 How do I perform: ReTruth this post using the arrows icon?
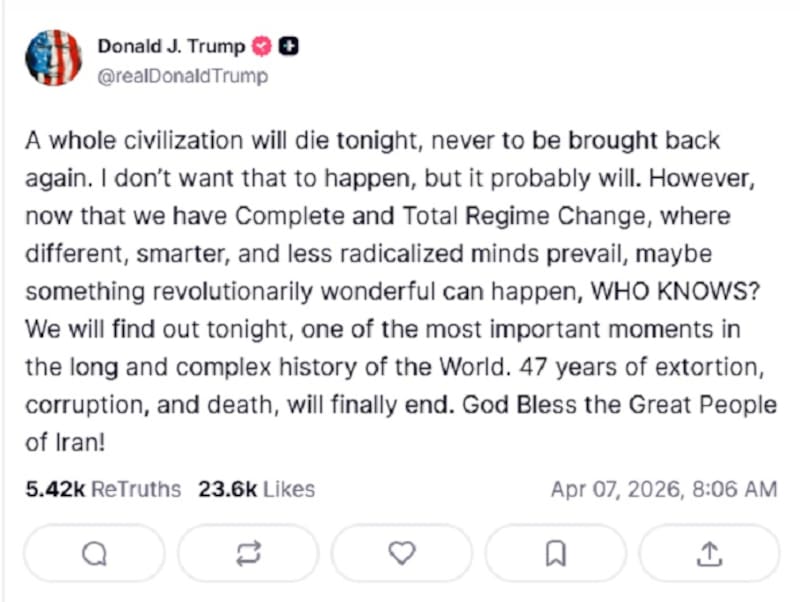tap(248, 553)
